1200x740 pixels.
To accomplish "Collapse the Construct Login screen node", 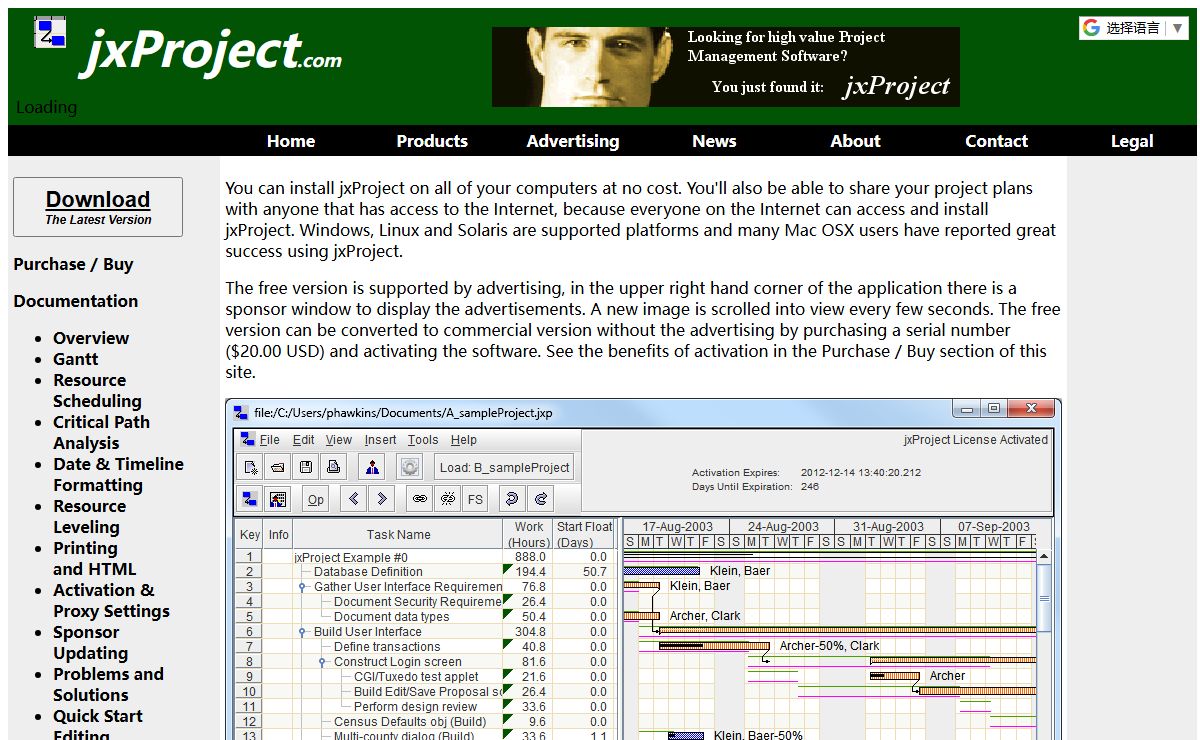I will click(322, 662).
